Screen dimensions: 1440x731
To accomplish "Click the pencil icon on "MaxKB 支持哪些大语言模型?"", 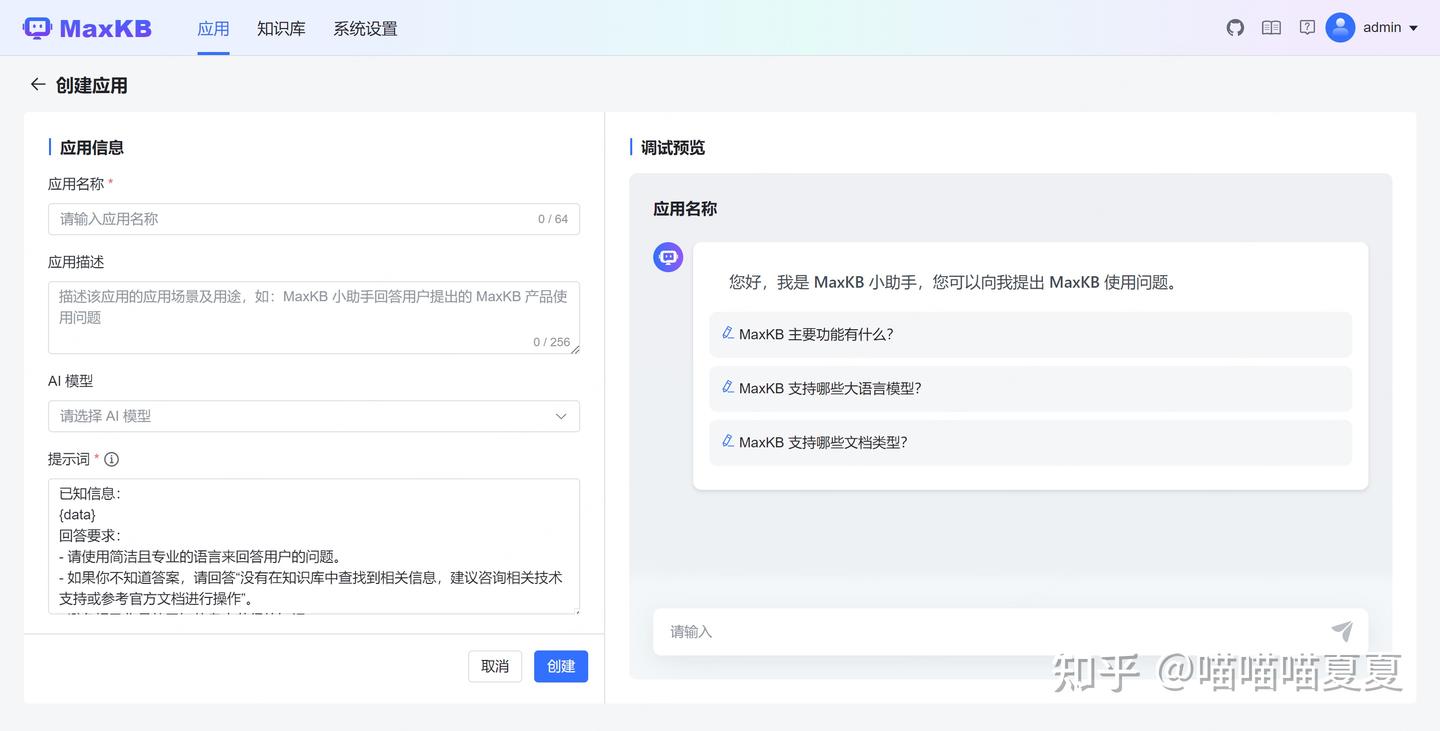I will point(728,387).
